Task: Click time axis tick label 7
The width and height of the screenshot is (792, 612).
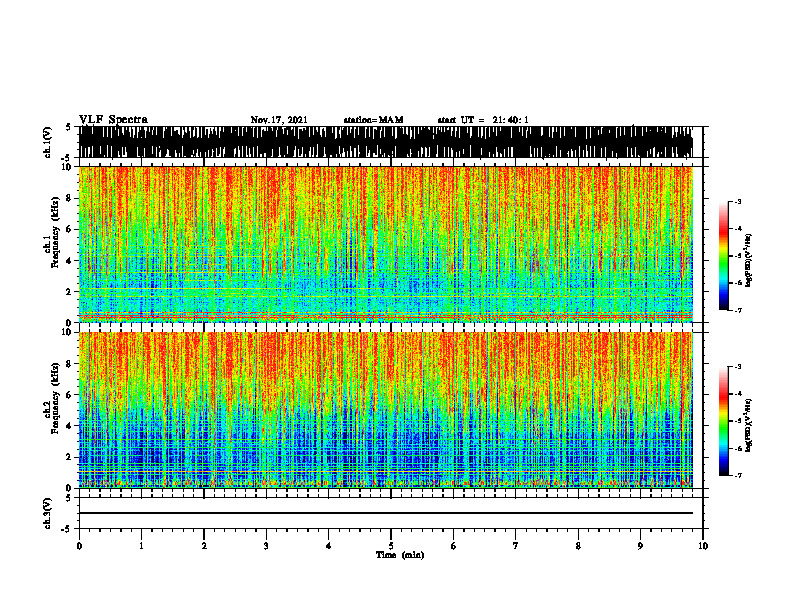Action: 516,546
